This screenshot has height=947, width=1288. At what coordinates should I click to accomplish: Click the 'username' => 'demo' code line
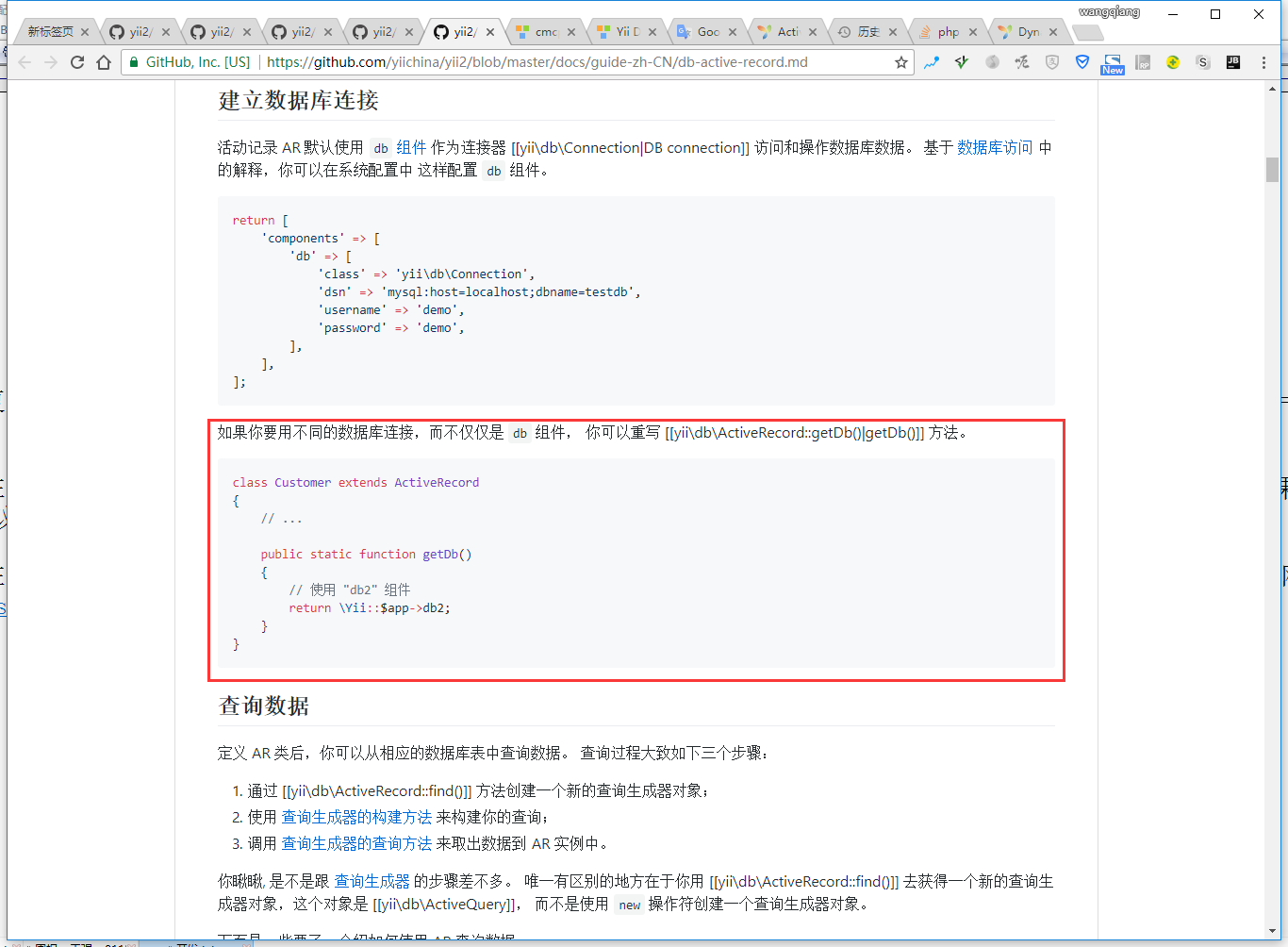[x=391, y=310]
